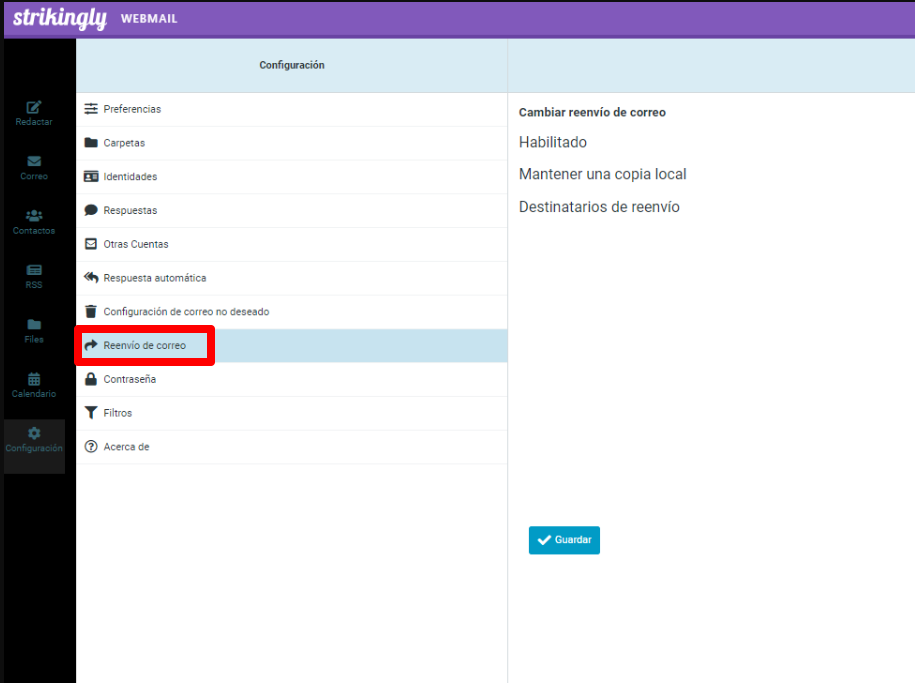Image resolution: width=915 pixels, height=683 pixels.
Task: Open the Files folder icon
Action: point(34,324)
